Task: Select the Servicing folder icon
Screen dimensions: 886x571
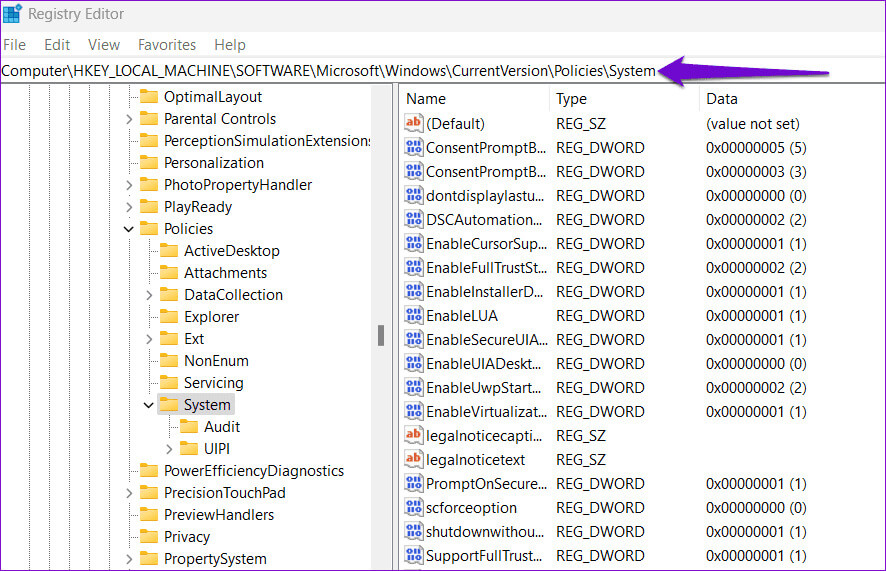Action: 169,383
